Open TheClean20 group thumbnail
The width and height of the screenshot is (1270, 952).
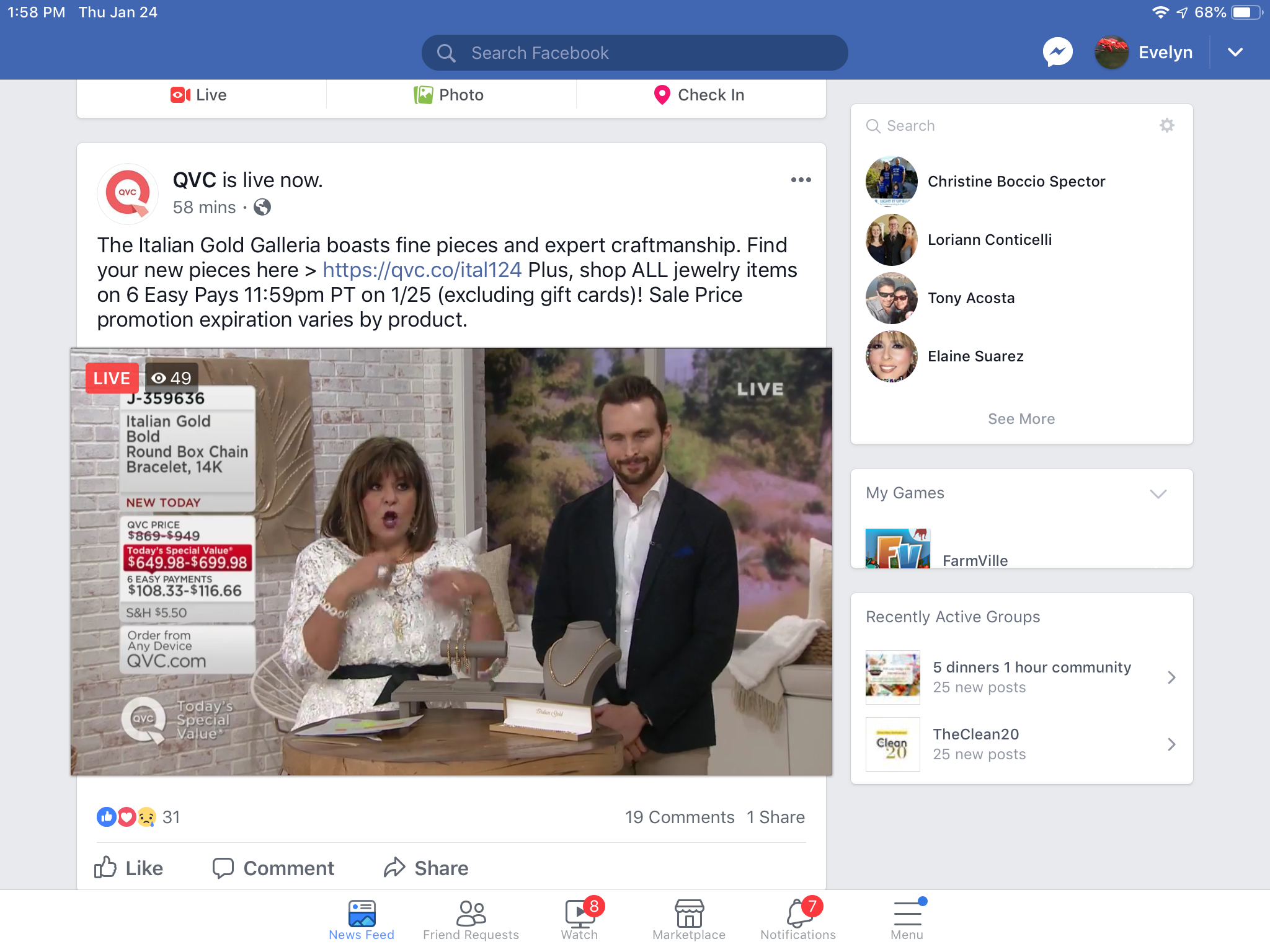892,744
